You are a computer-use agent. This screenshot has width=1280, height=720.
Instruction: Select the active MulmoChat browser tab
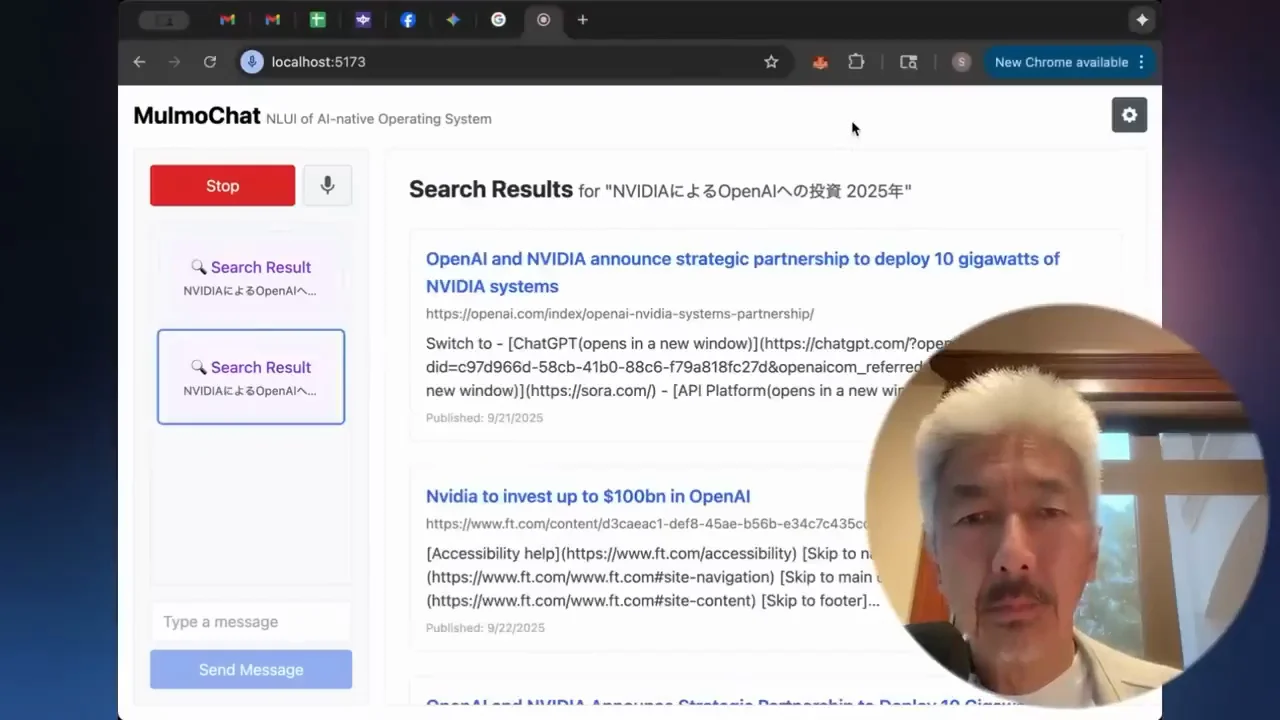pos(543,20)
